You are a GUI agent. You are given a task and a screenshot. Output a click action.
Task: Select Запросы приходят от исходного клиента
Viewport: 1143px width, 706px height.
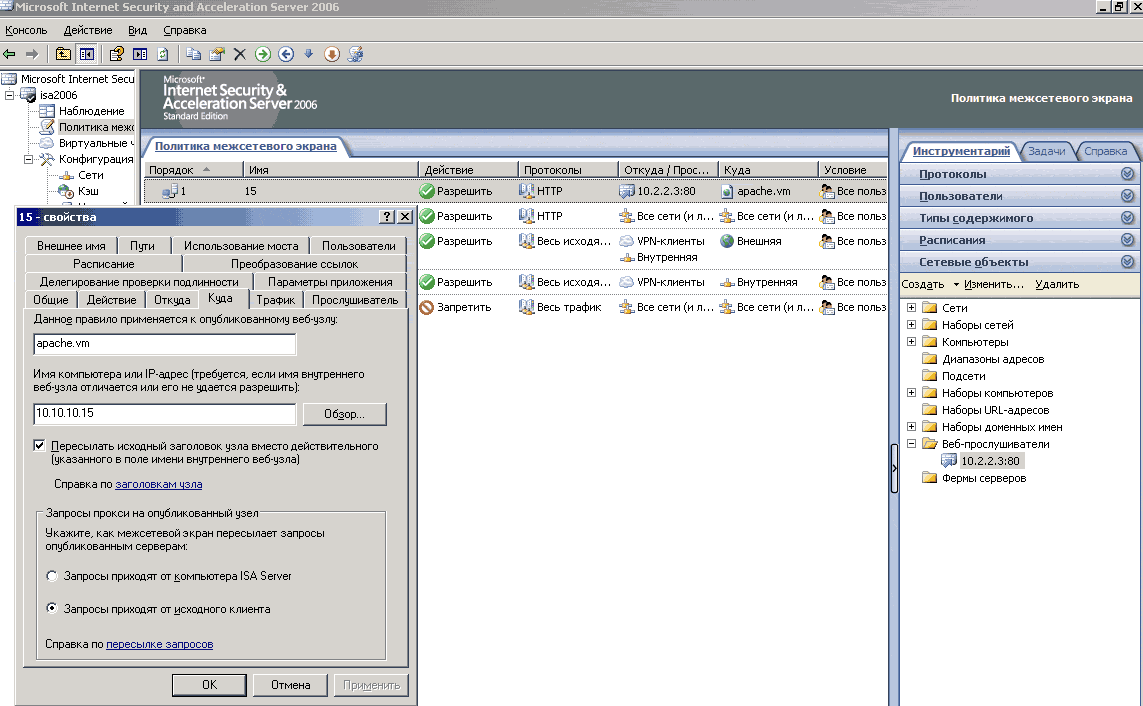point(52,608)
